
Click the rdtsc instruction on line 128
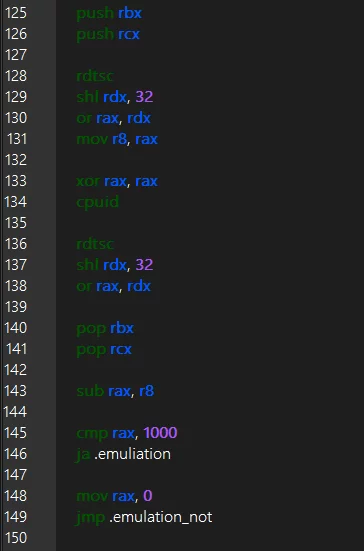click(x=95, y=76)
